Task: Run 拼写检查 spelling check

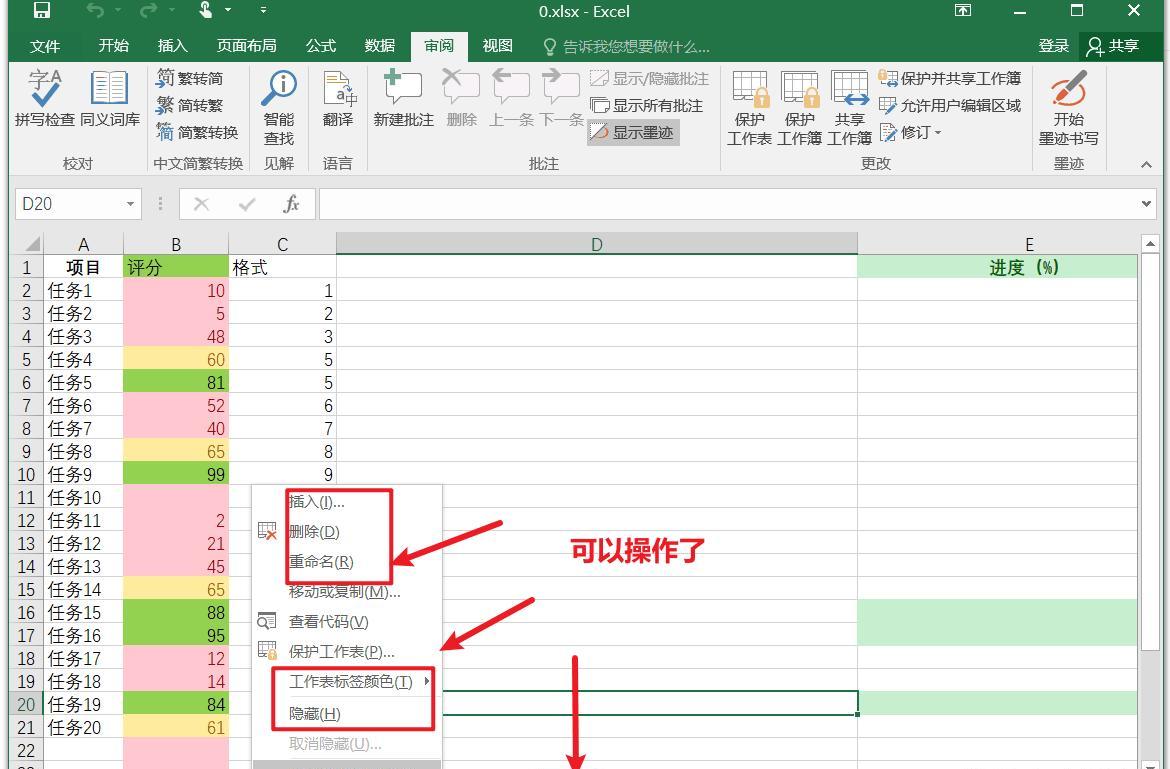Action: tap(45, 98)
